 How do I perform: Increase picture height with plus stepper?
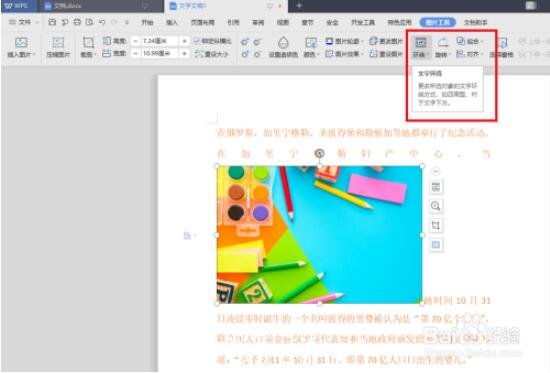point(184,41)
